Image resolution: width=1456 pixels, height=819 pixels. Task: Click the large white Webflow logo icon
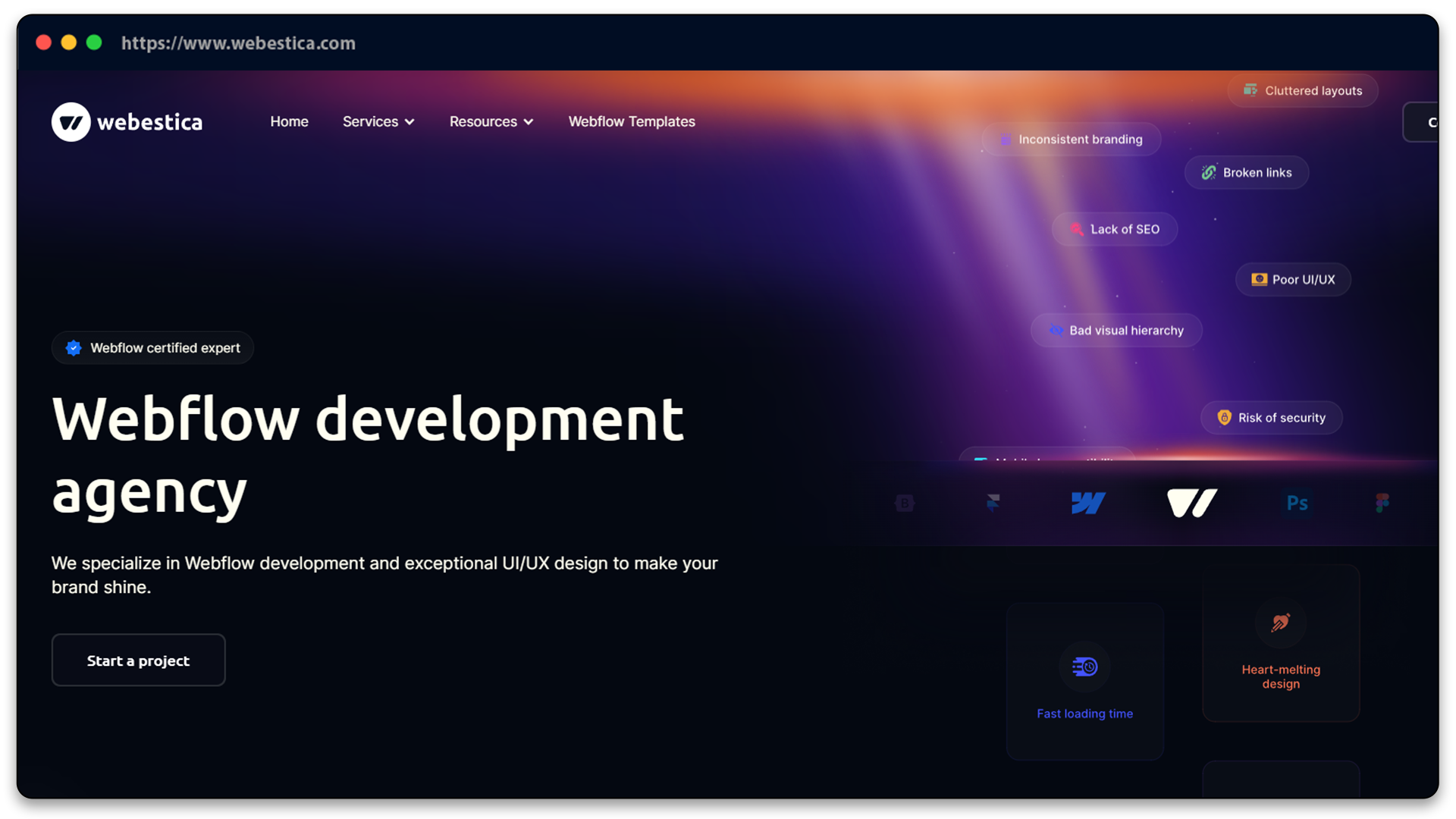click(x=1192, y=503)
